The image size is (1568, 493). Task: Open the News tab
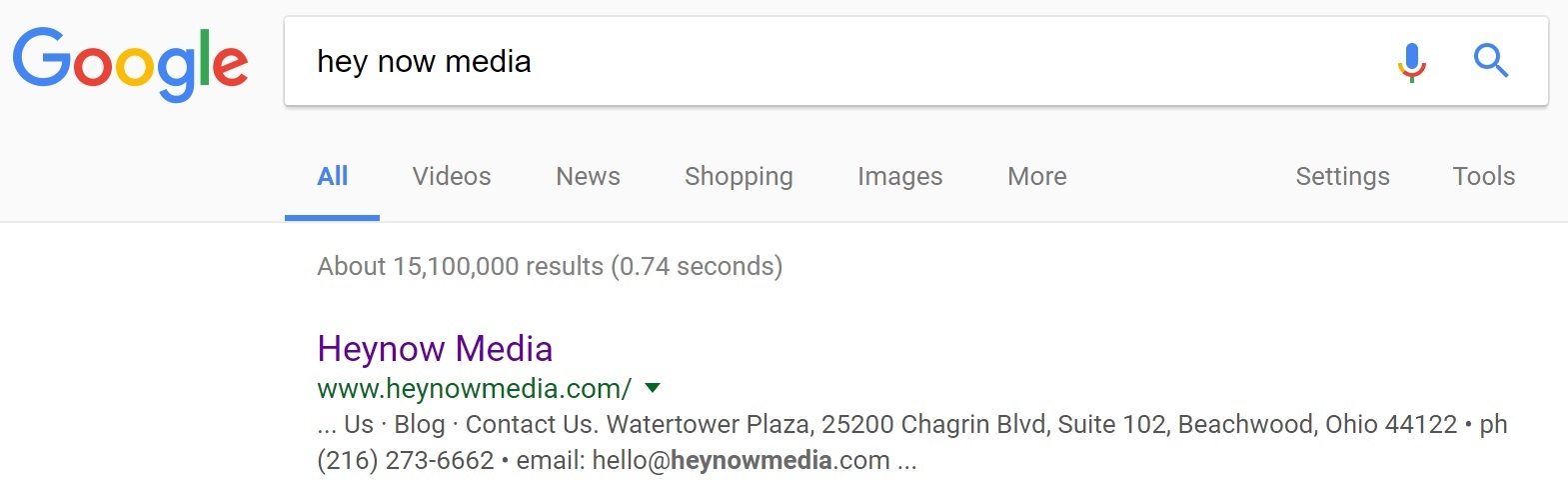pos(588,177)
